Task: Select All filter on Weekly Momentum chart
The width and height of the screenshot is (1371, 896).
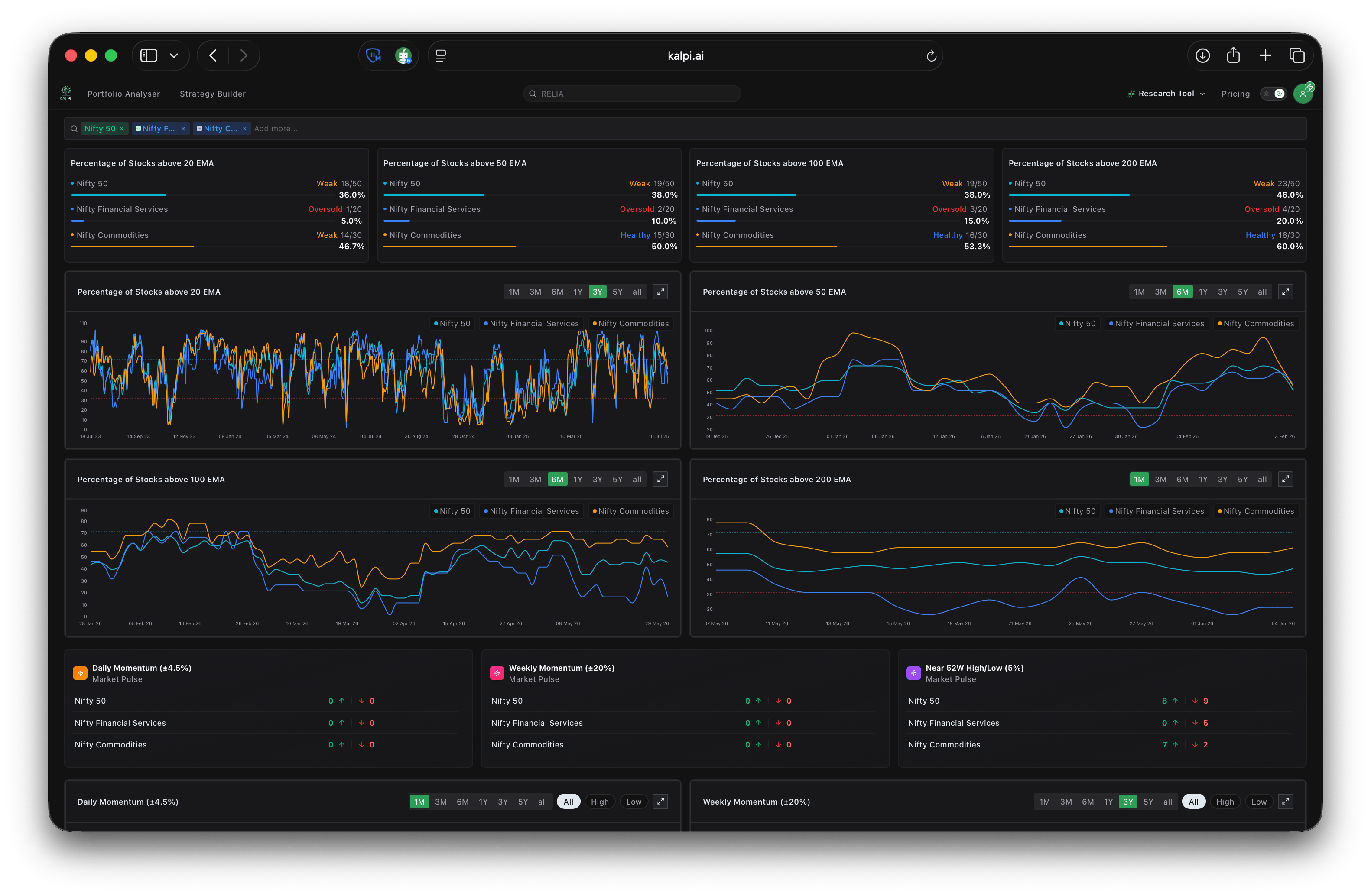Action: tap(1194, 802)
